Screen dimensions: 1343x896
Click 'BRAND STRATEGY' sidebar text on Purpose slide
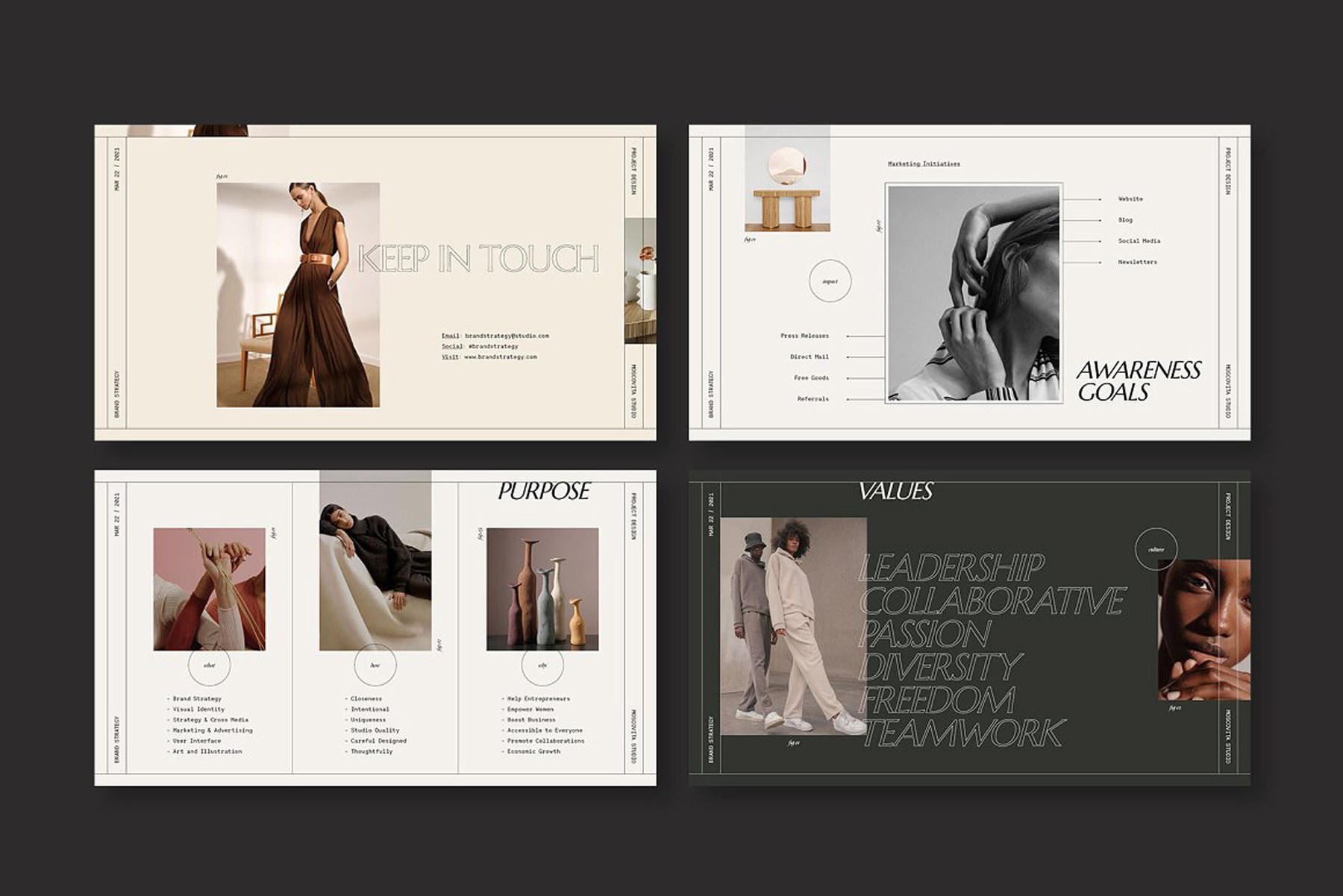tap(116, 739)
